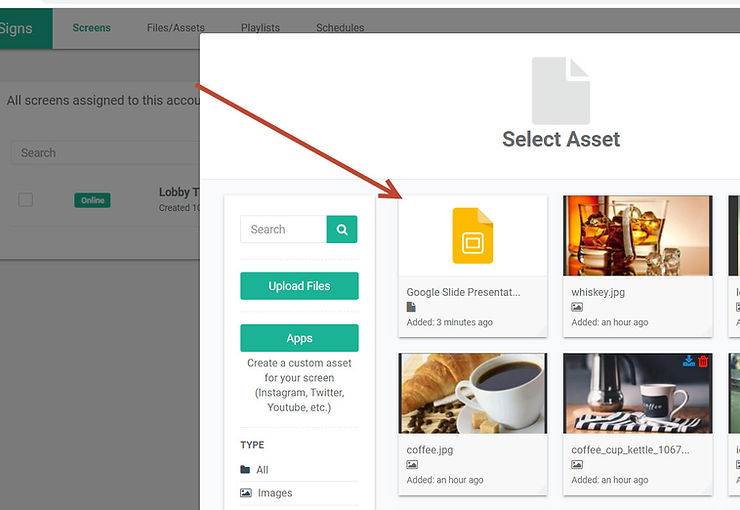Image resolution: width=740 pixels, height=510 pixels.
Task: Click the image type icon under whiskey.jpg
Action: tap(577, 307)
